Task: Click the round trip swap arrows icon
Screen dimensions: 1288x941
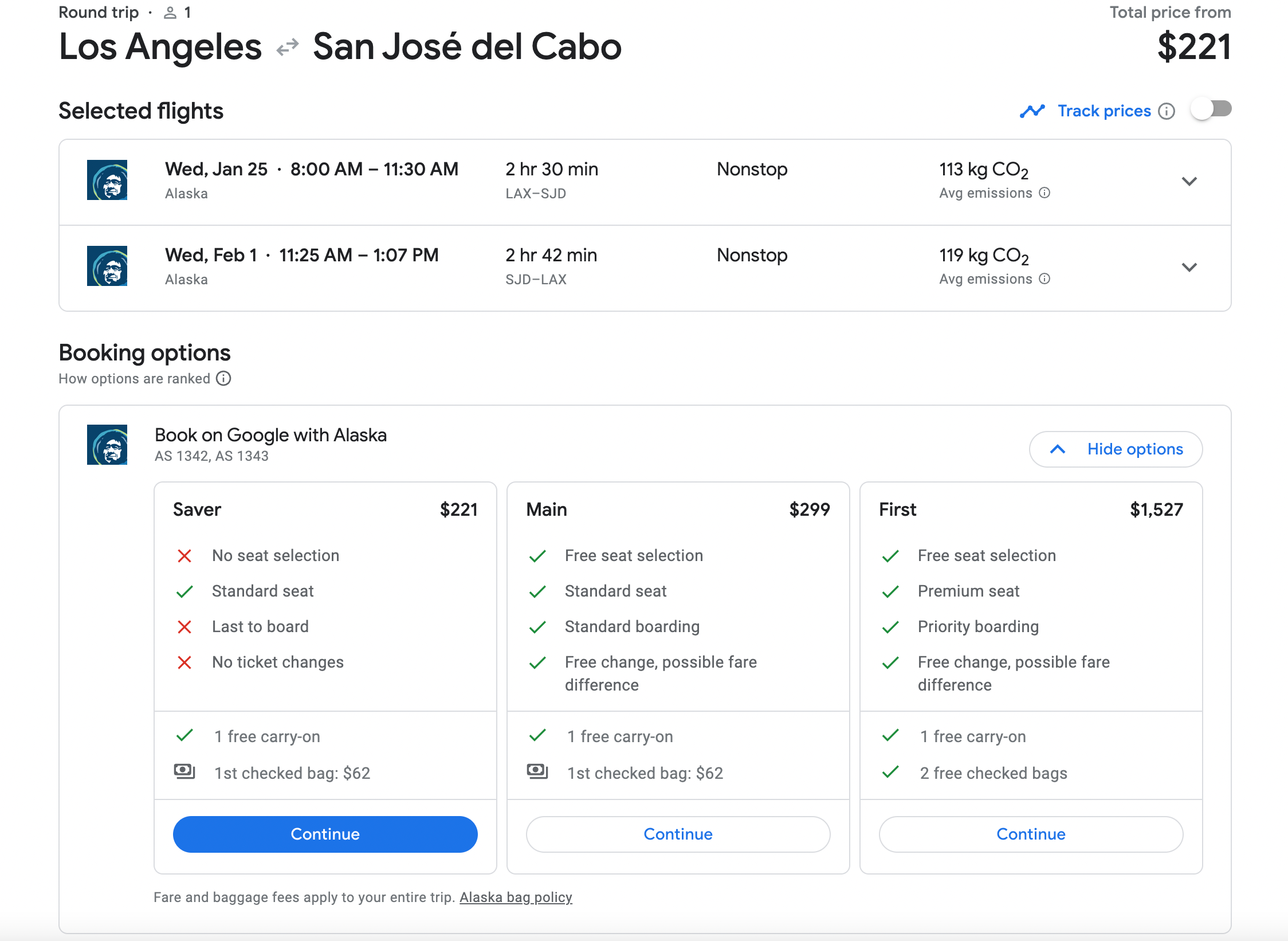Action: (288, 48)
